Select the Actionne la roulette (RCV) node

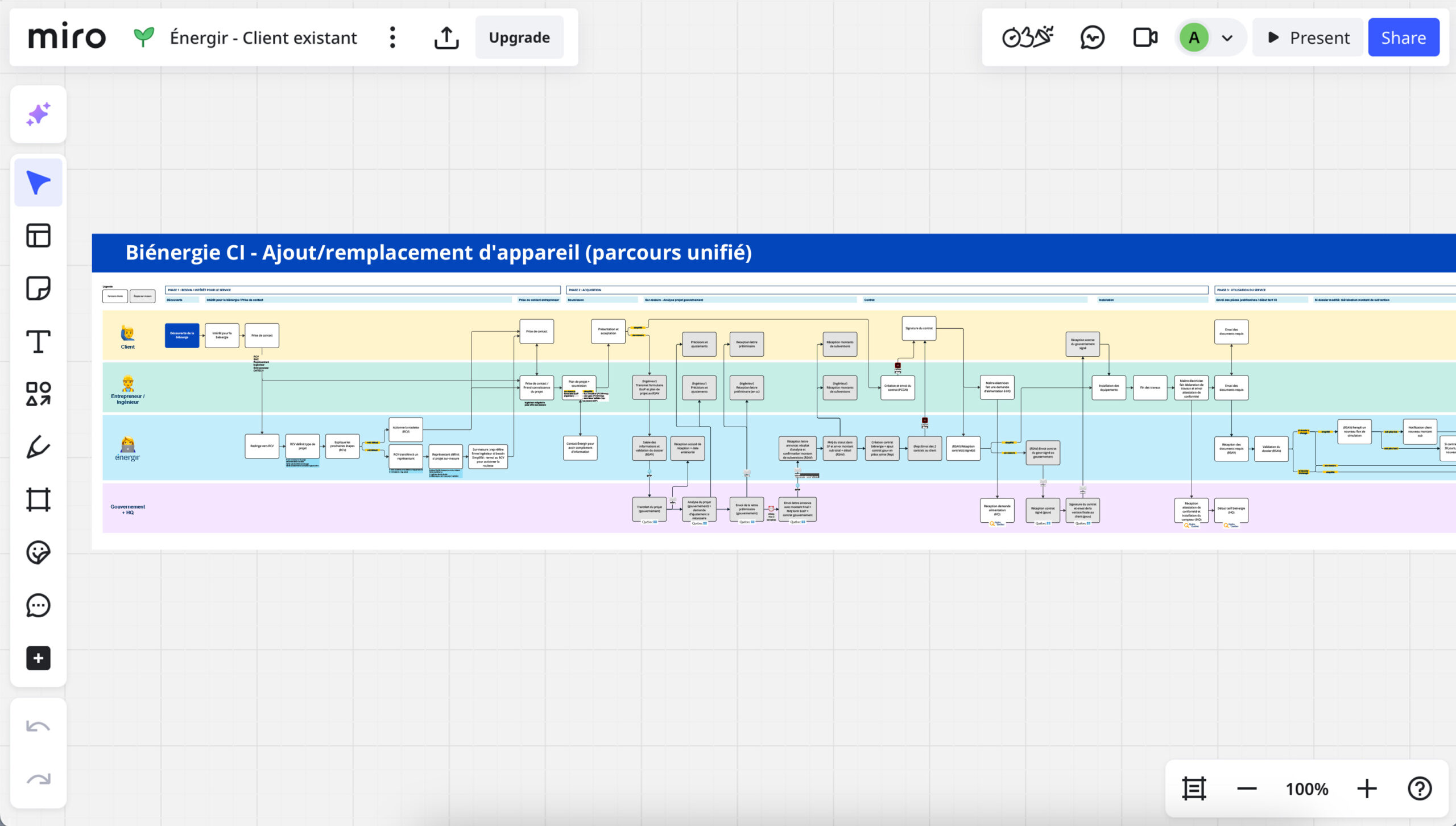coord(406,429)
